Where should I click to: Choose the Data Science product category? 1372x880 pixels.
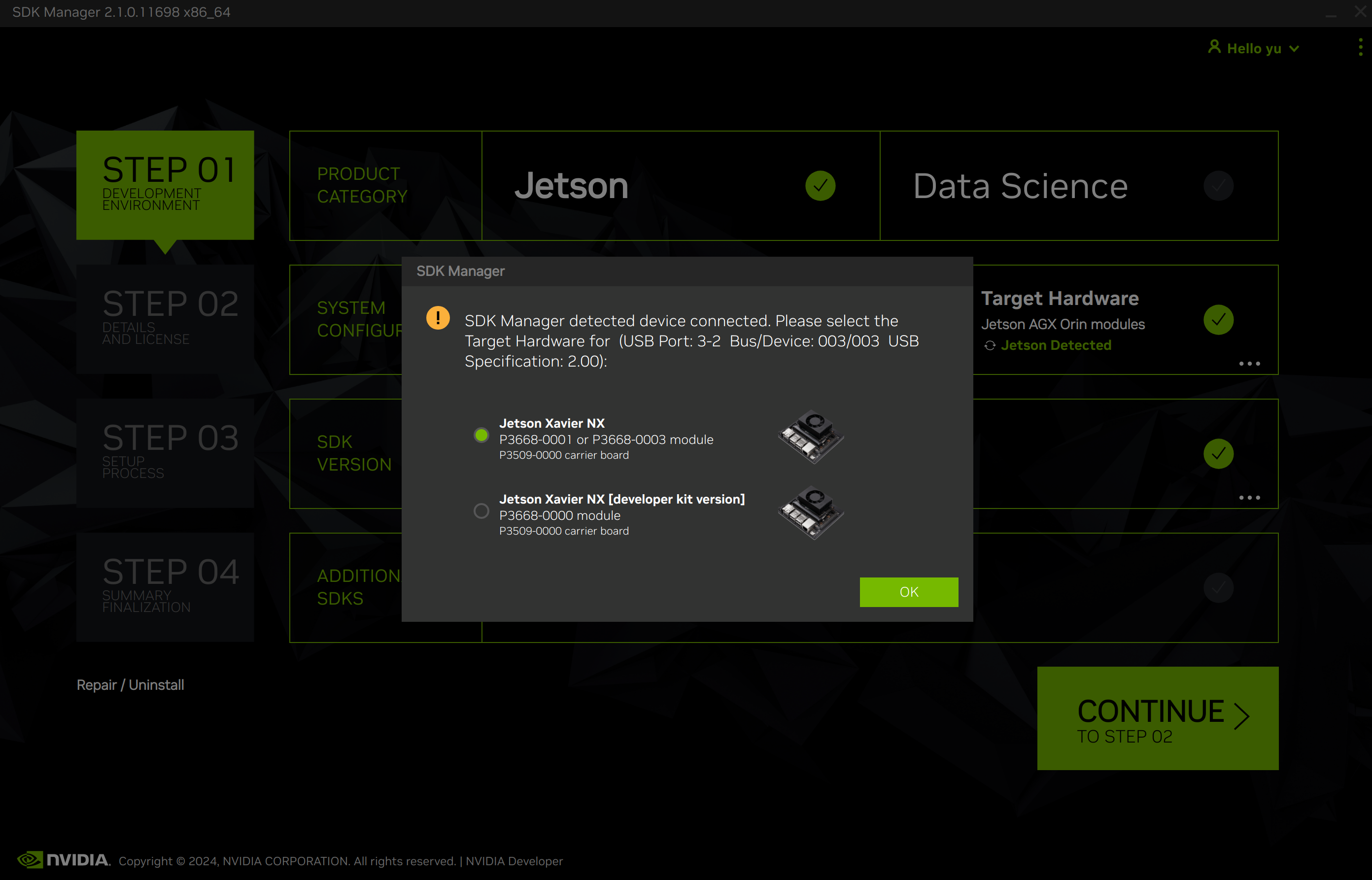pos(1079,186)
